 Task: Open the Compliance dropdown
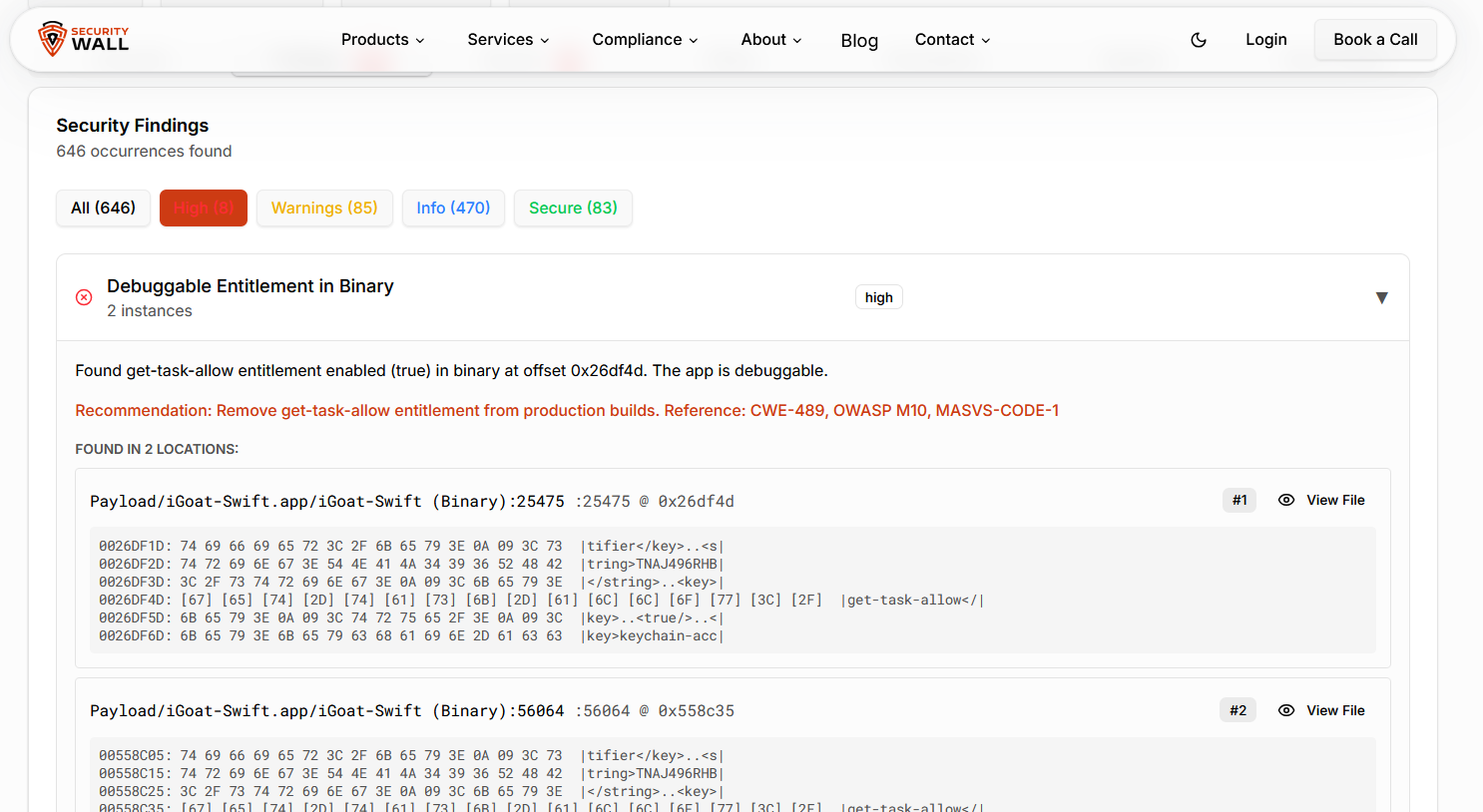pos(645,40)
